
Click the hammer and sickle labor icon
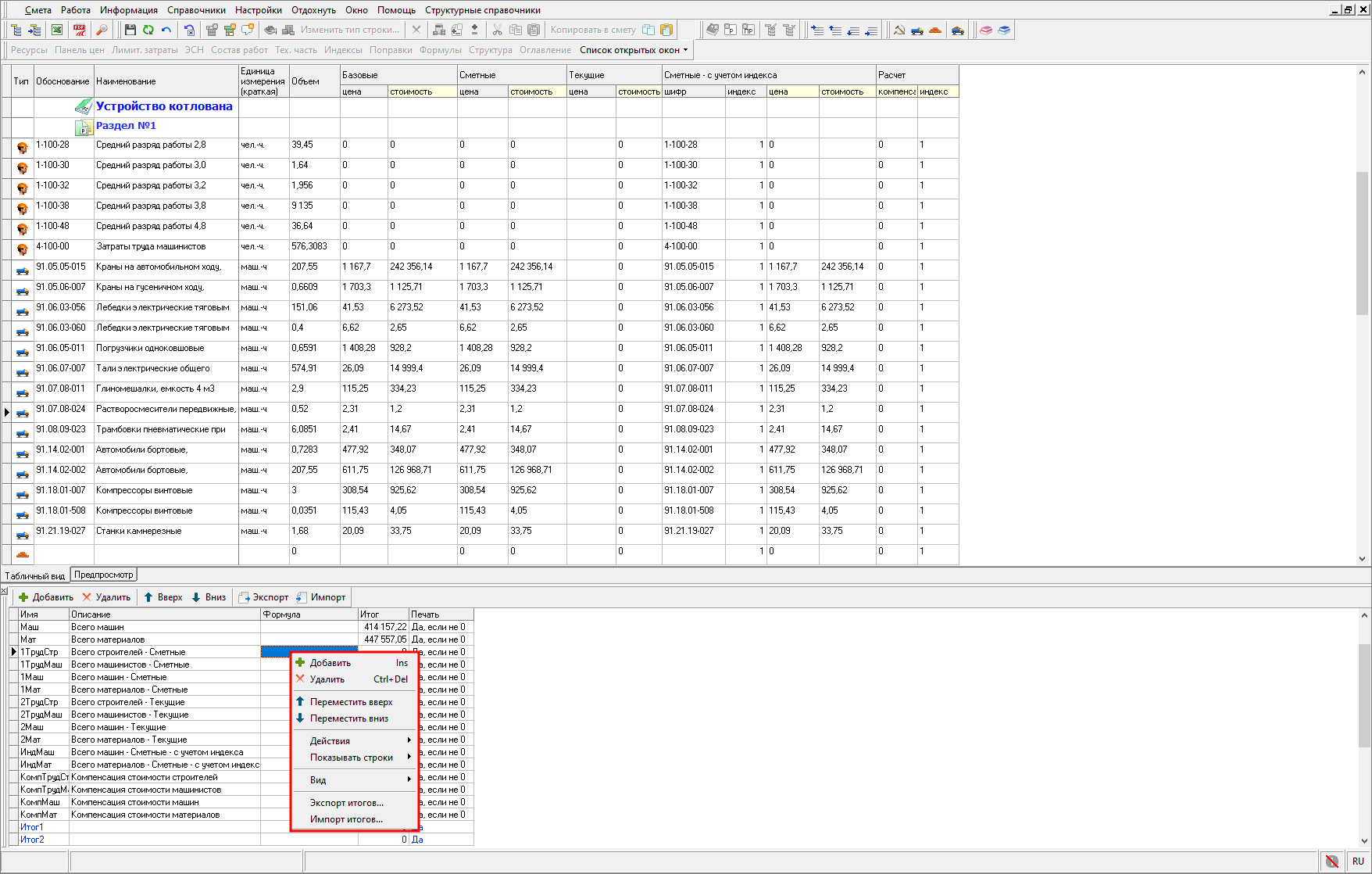899,30
